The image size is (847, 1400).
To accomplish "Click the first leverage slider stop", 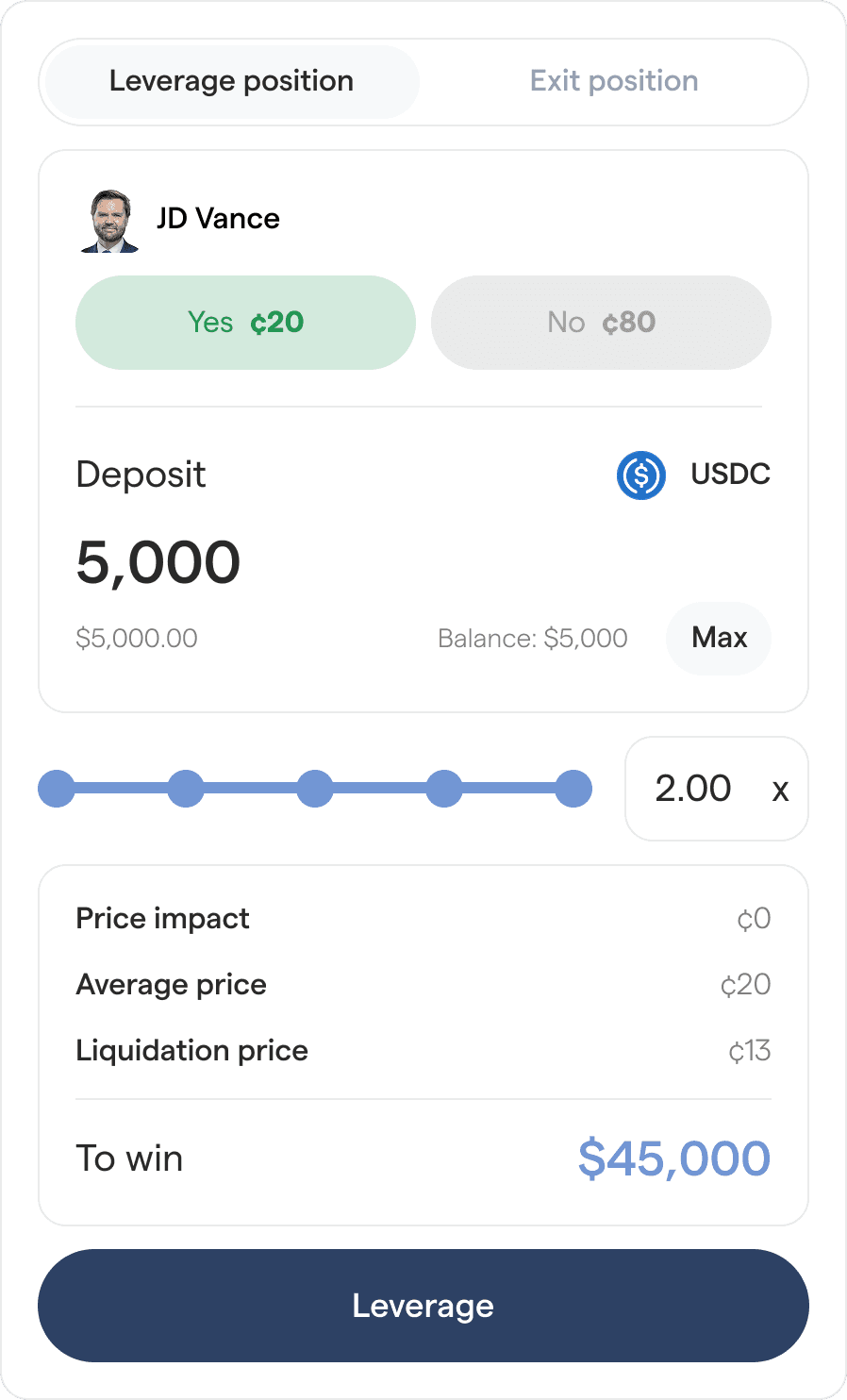I will tap(57, 789).
